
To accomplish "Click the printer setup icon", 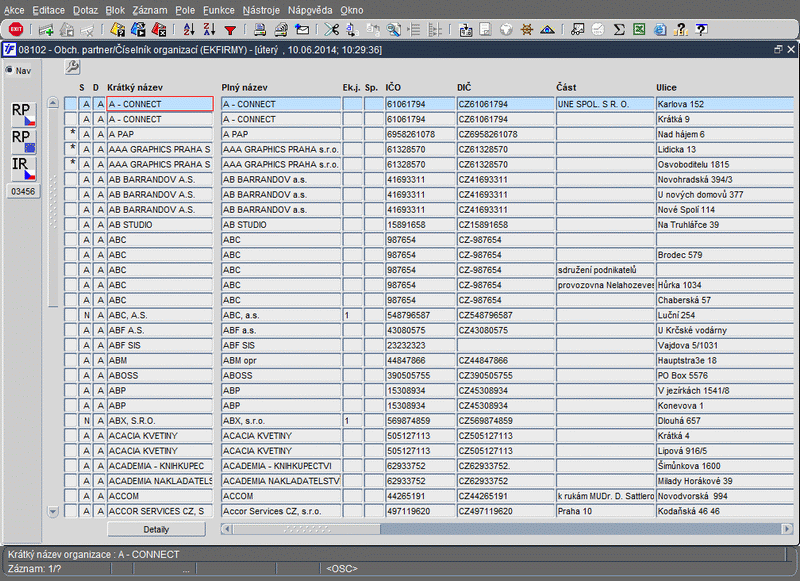I will click(x=281, y=30).
